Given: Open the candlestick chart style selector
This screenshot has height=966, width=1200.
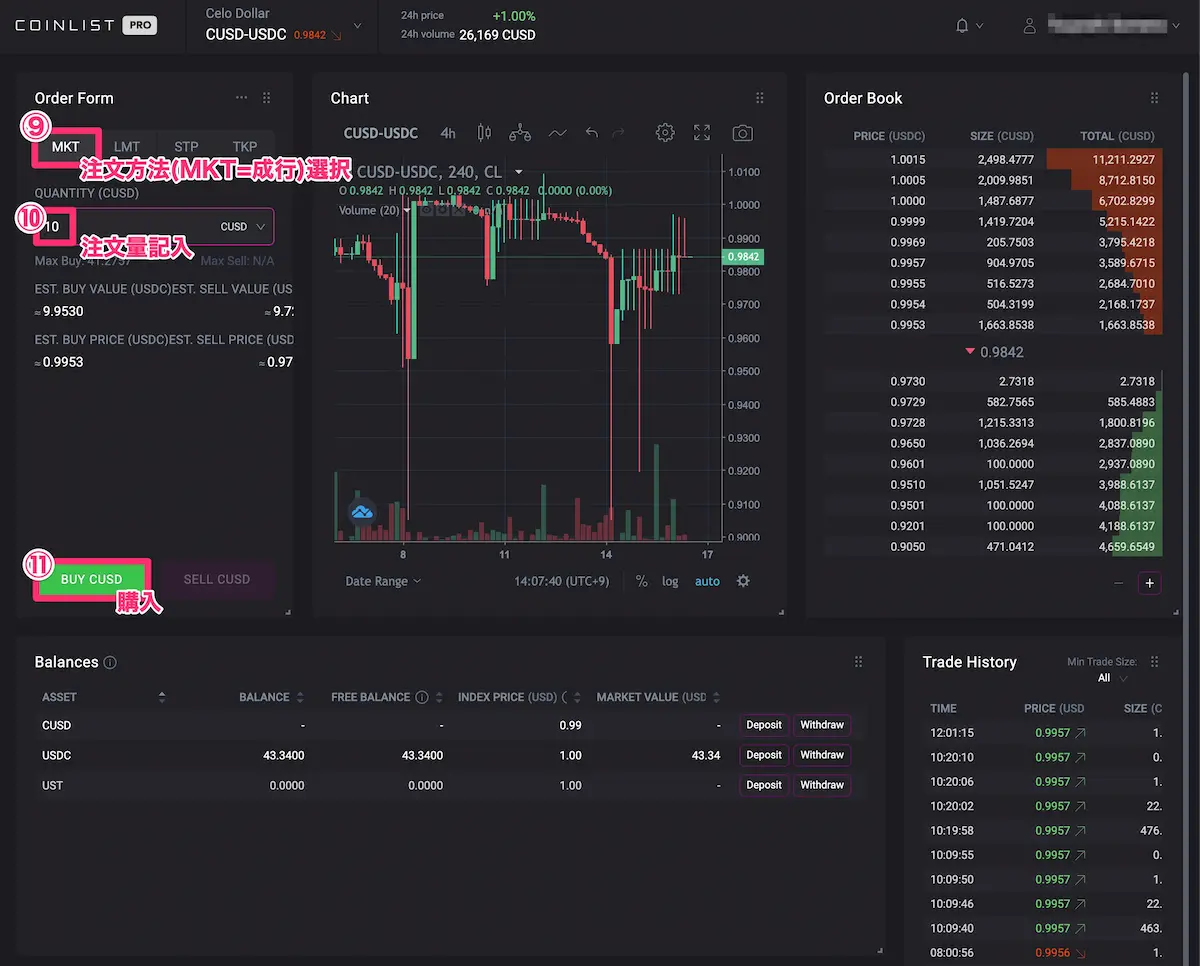Looking at the screenshot, I should point(485,133).
